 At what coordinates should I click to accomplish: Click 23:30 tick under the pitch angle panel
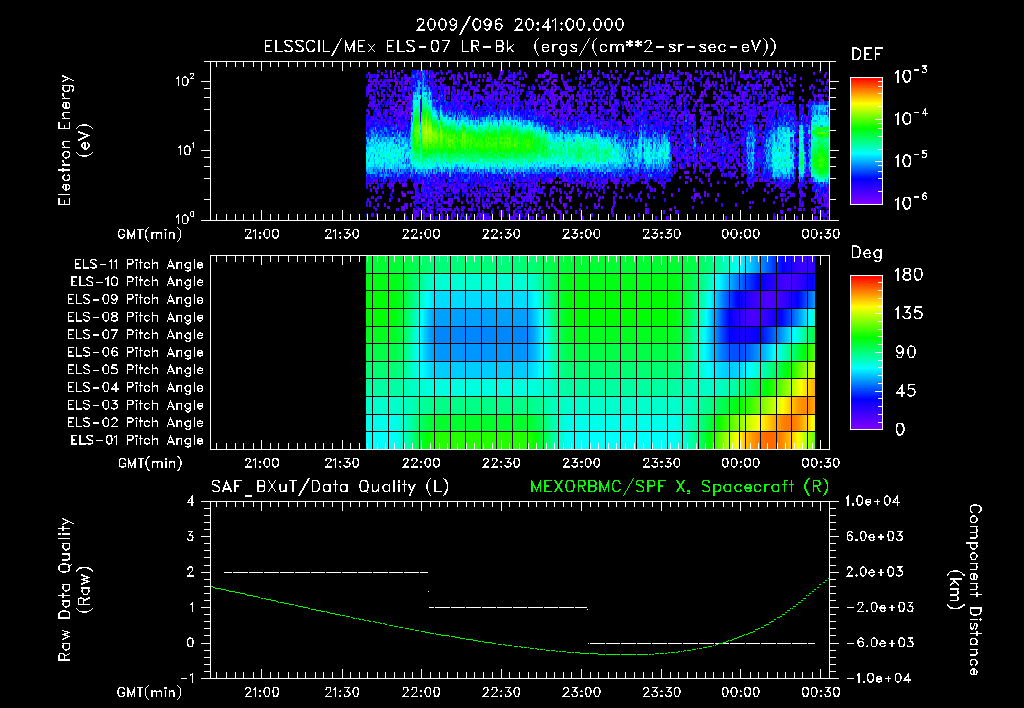click(x=661, y=463)
